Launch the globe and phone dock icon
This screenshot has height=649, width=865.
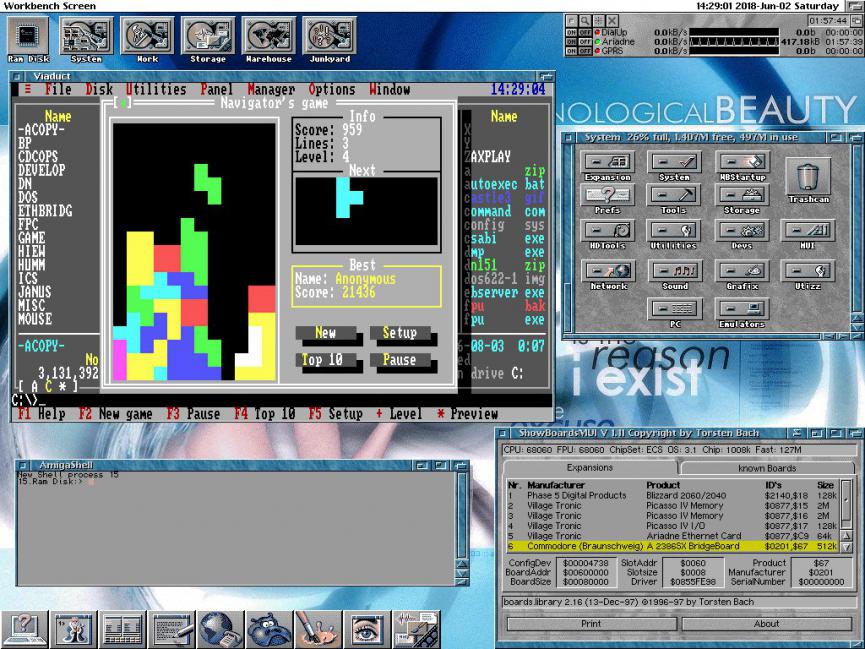coord(220,629)
